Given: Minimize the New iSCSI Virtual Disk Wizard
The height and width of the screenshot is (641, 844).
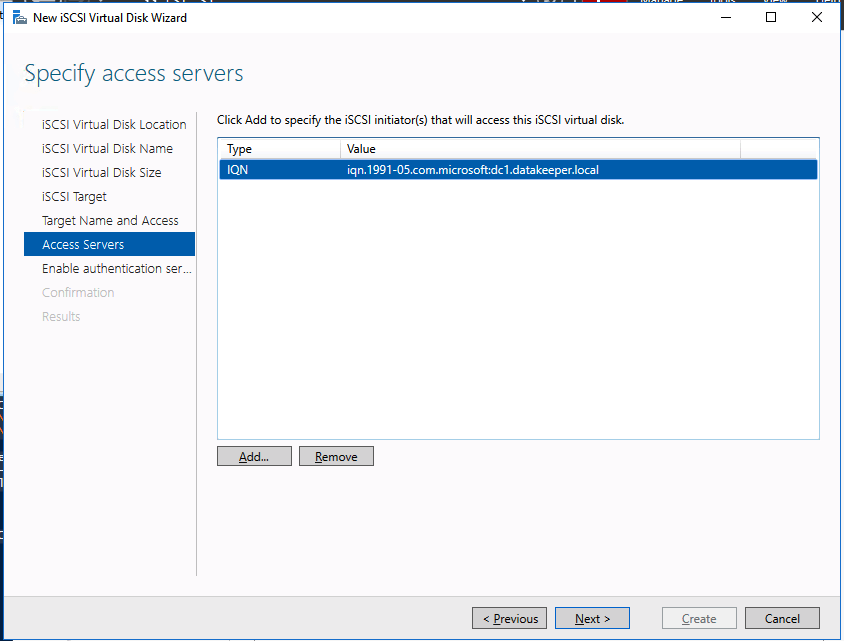Looking at the screenshot, I should 725,18.
